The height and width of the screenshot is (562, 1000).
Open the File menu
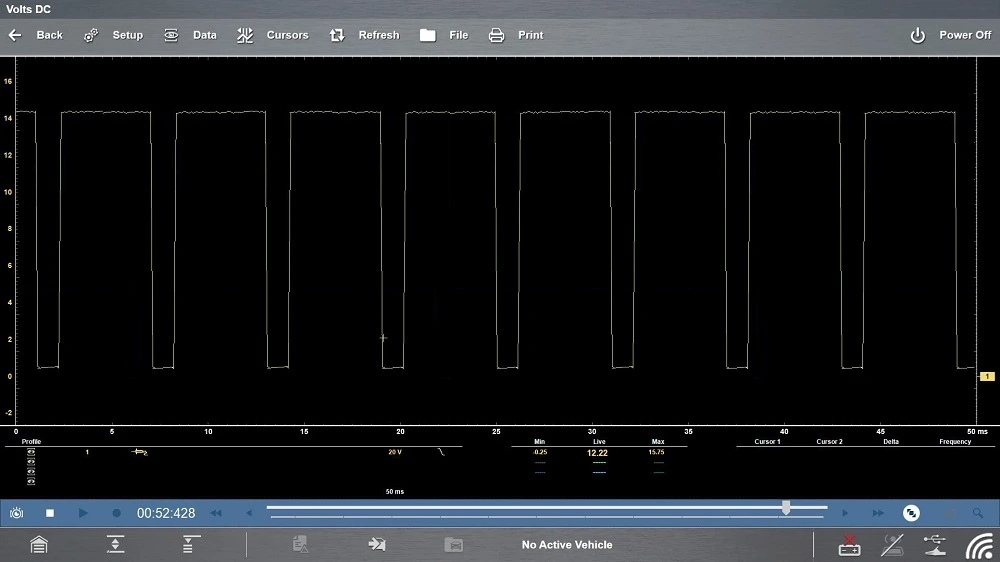click(x=444, y=35)
